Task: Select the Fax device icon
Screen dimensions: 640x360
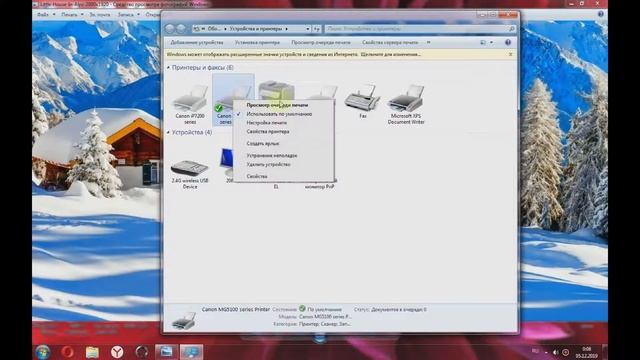Action: [x=362, y=101]
